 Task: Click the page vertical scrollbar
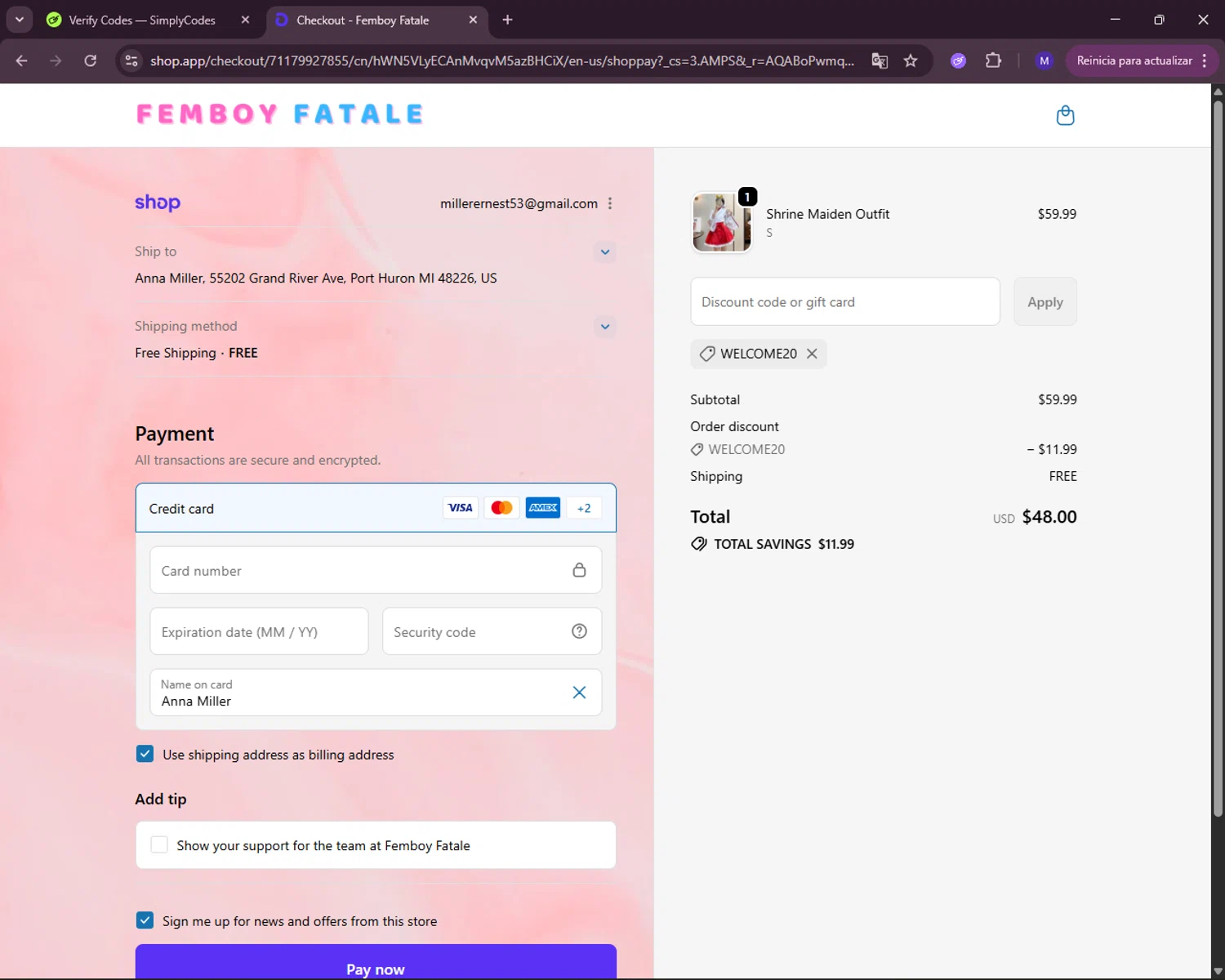pyautogui.click(x=1218, y=457)
